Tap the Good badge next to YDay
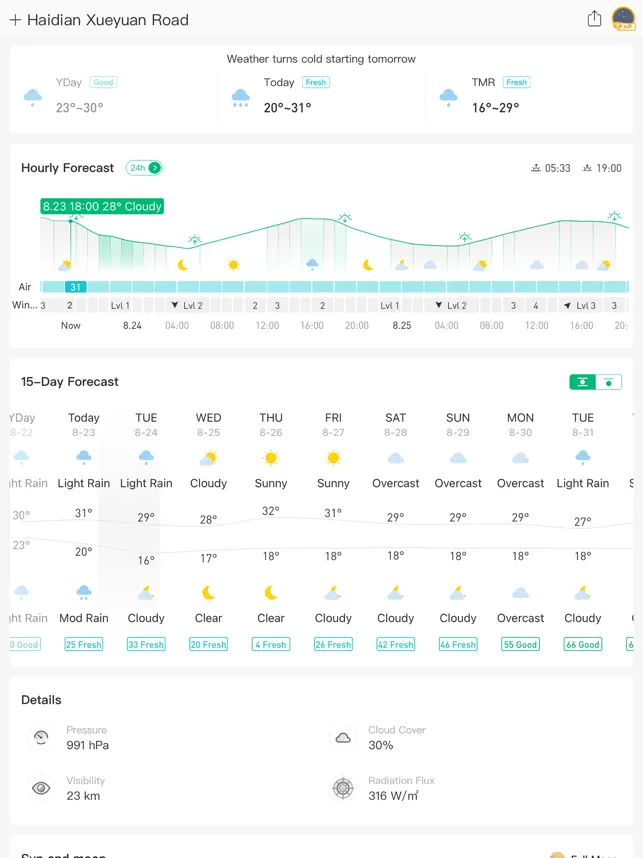This screenshot has width=643, height=858. point(103,83)
